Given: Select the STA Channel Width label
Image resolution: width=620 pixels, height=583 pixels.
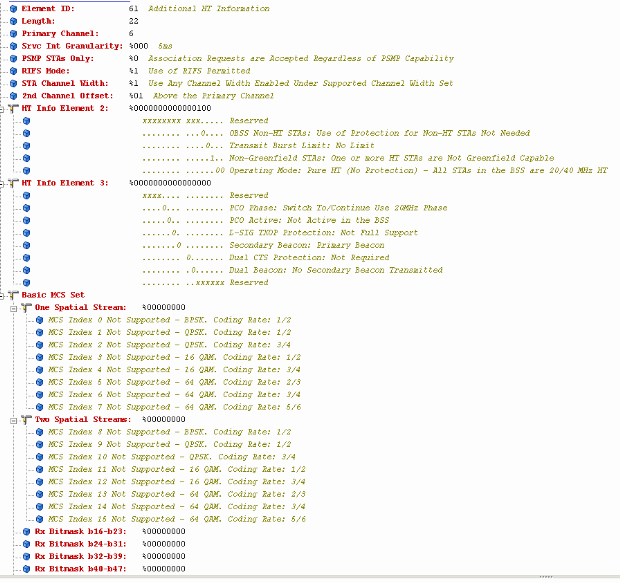Looking at the screenshot, I should point(65,83).
